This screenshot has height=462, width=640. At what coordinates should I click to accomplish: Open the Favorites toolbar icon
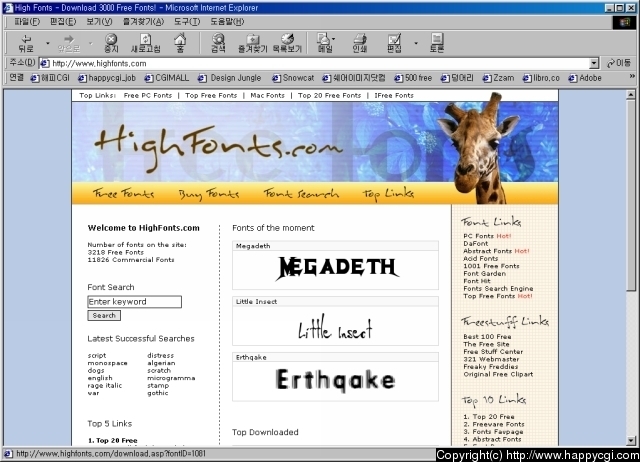252,43
